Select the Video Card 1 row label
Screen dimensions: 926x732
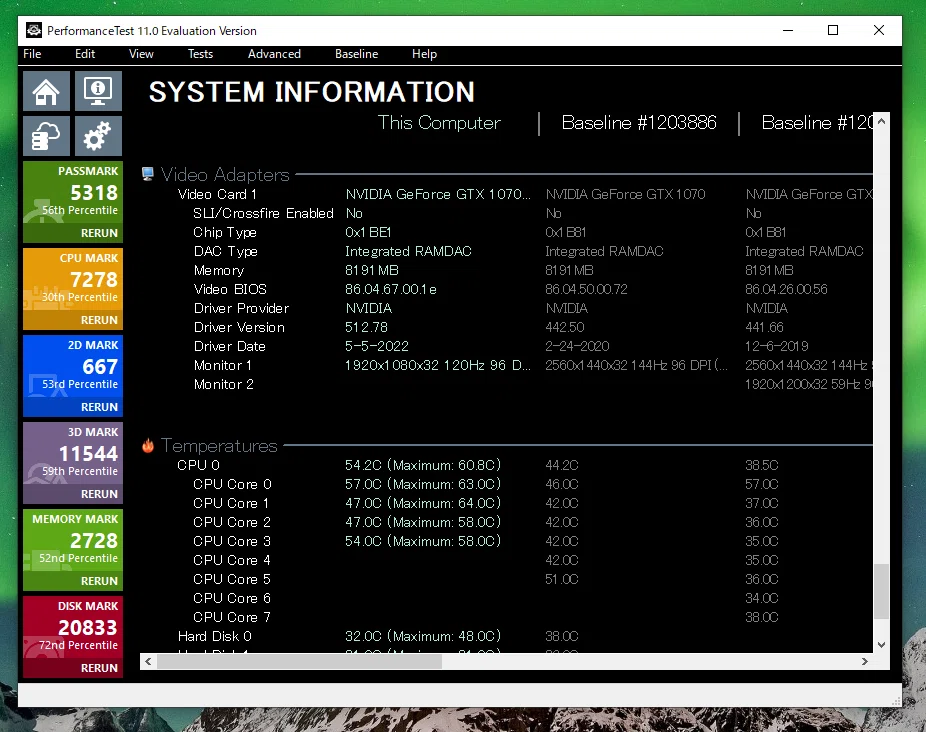(x=217, y=194)
